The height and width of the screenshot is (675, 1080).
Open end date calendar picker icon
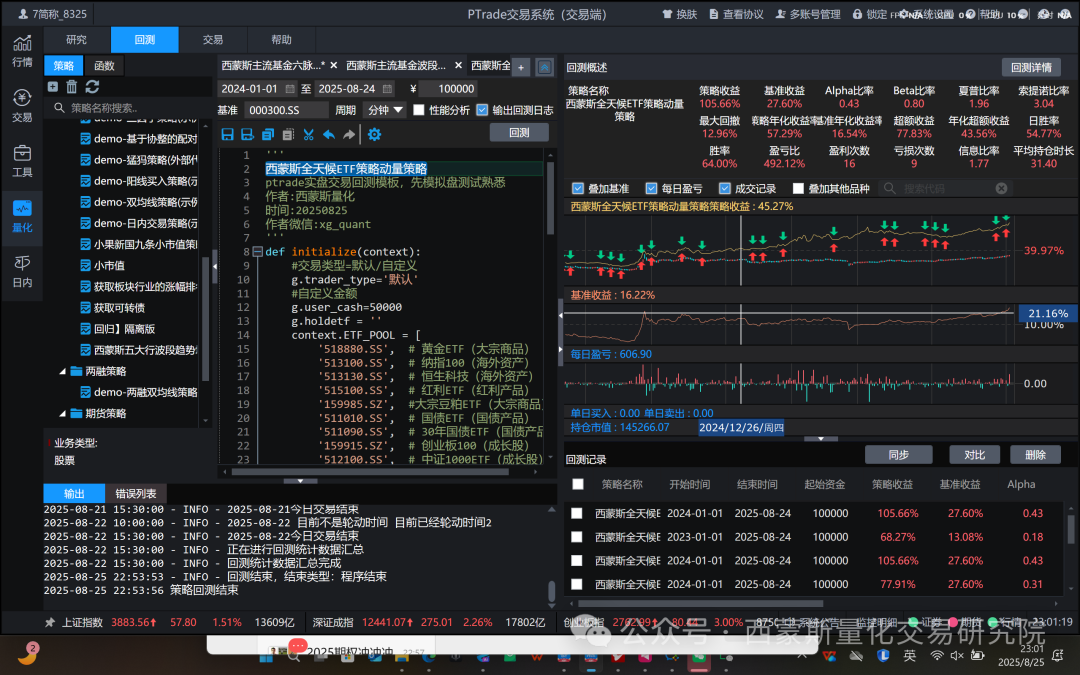point(388,89)
